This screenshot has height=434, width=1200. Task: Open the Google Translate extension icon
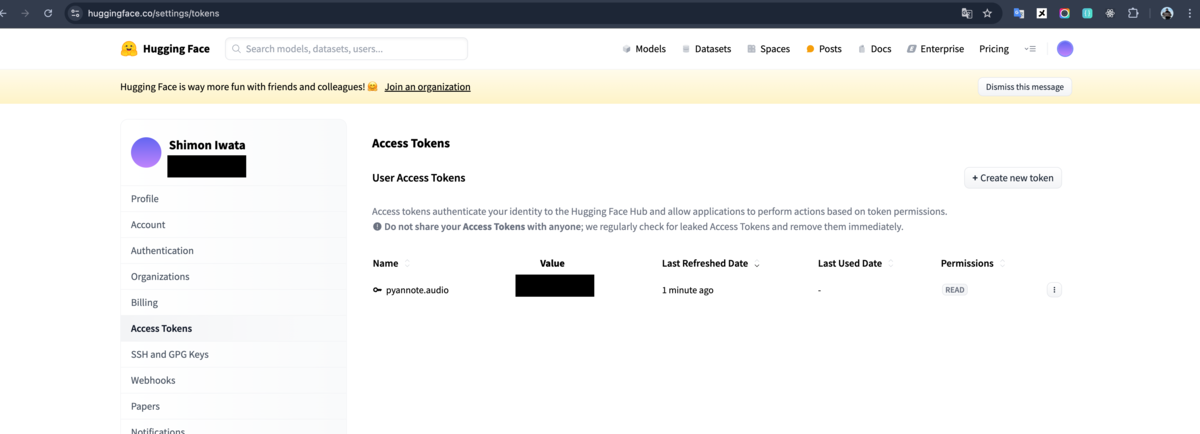[x=1019, y=14]
